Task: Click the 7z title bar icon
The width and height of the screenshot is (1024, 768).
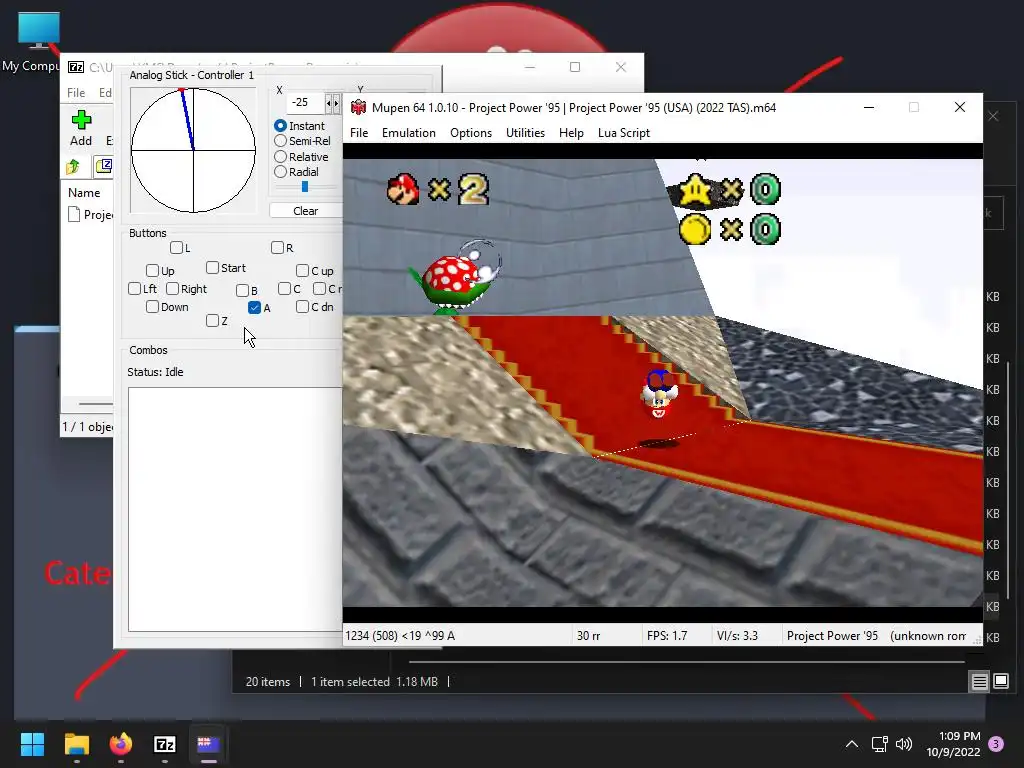Action: [x=76, y=67]
